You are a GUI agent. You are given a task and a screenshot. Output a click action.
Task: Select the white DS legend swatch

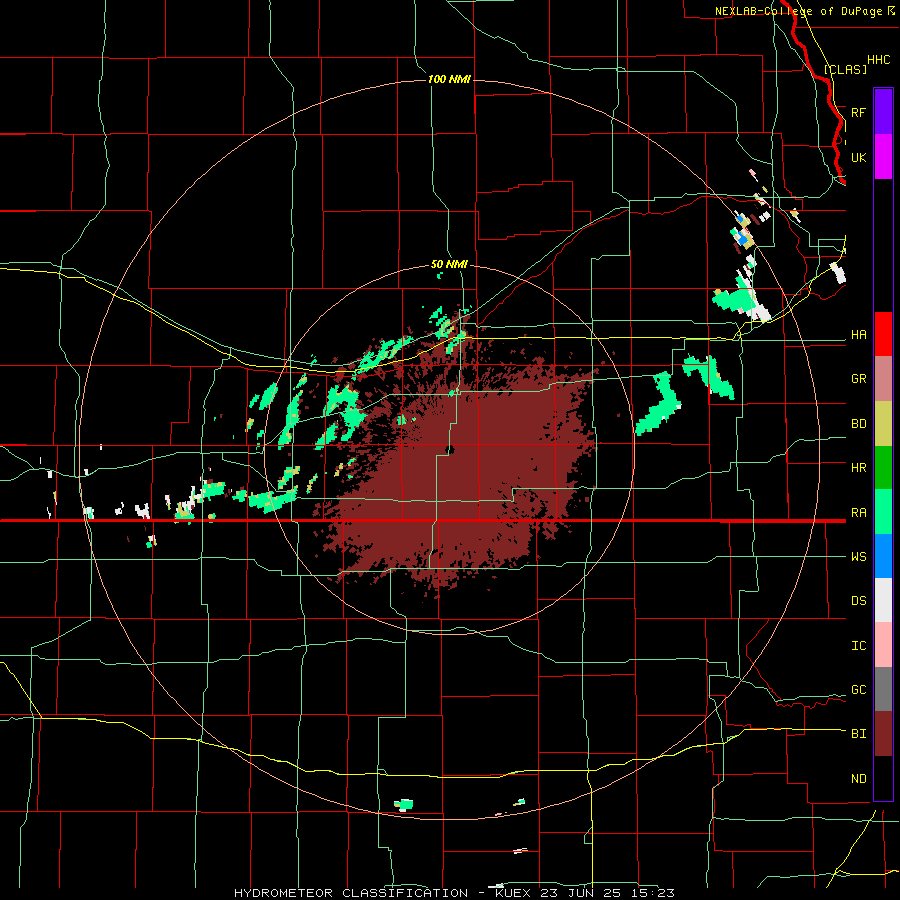pyautogui.click(x=883, y=600)
